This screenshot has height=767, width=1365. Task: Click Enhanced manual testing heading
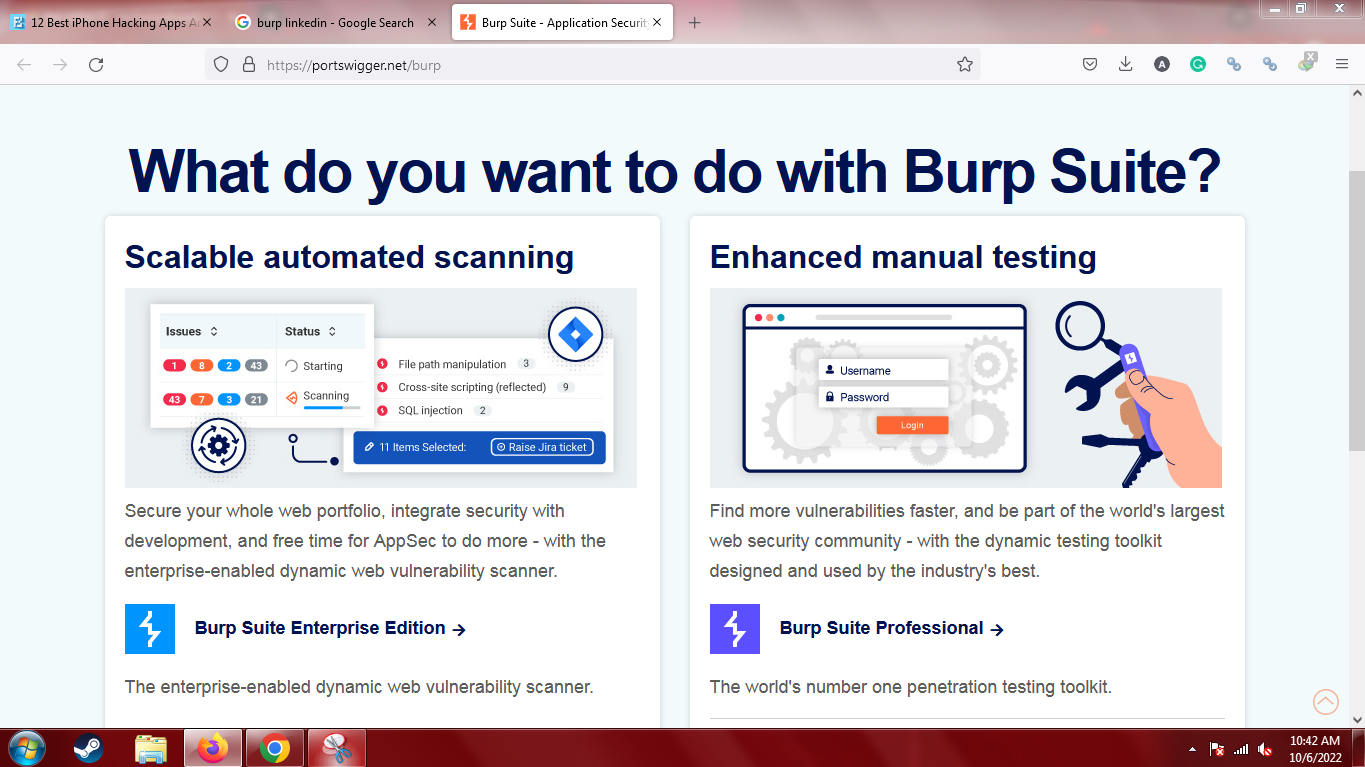pos(903,257)
